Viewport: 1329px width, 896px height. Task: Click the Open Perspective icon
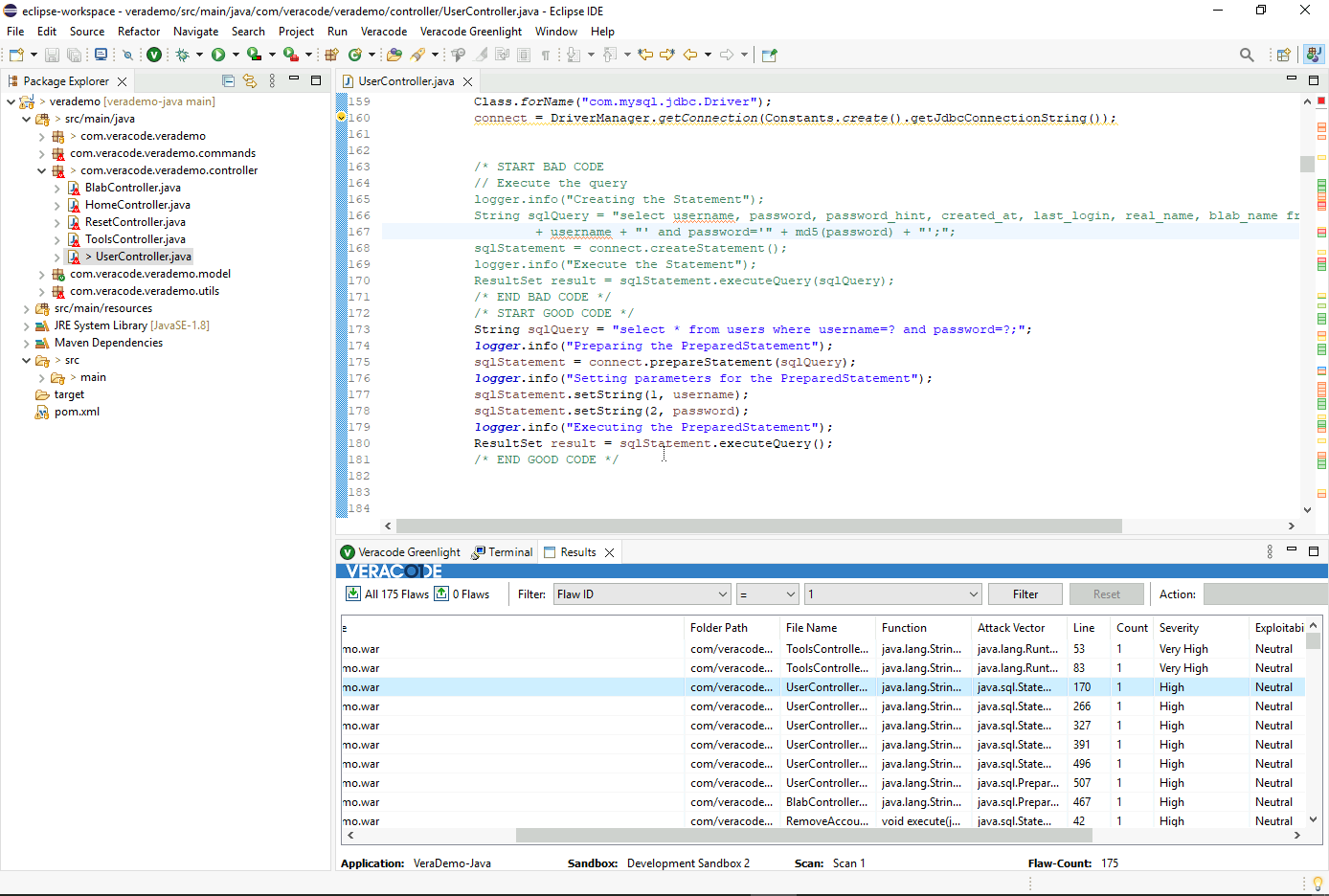pyautogui.click(x=1284, y=55)
